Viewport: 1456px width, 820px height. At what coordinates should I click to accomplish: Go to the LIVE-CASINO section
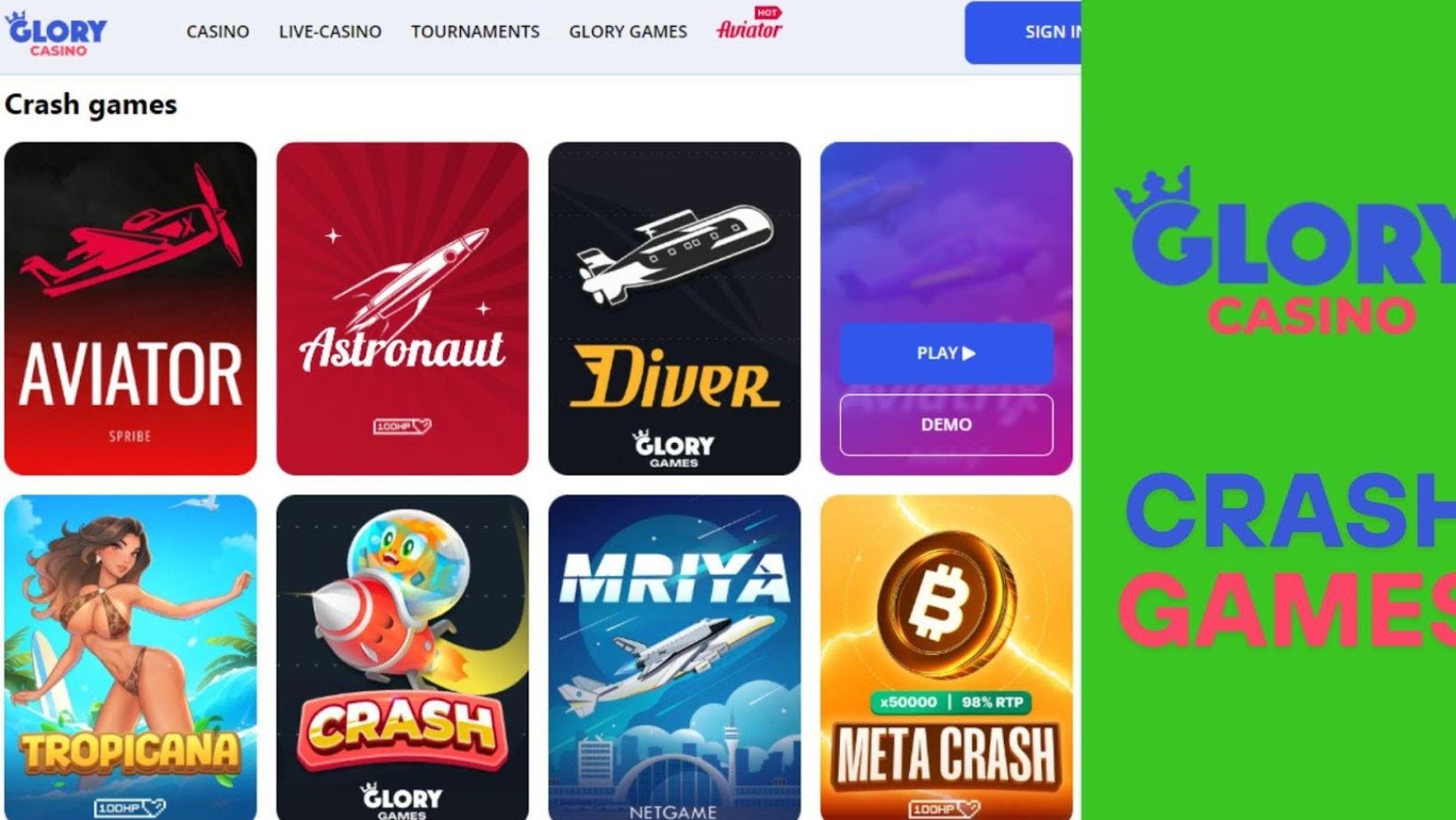point(330,32)
